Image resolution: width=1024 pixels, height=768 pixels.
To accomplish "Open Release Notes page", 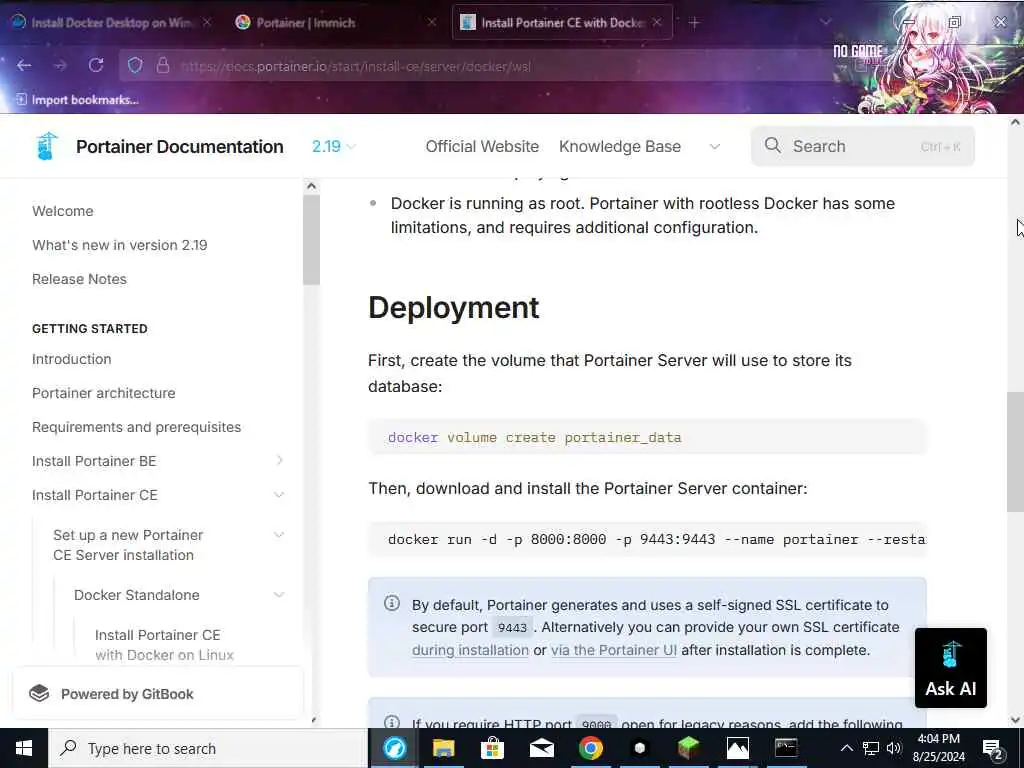I will (79, 279).
